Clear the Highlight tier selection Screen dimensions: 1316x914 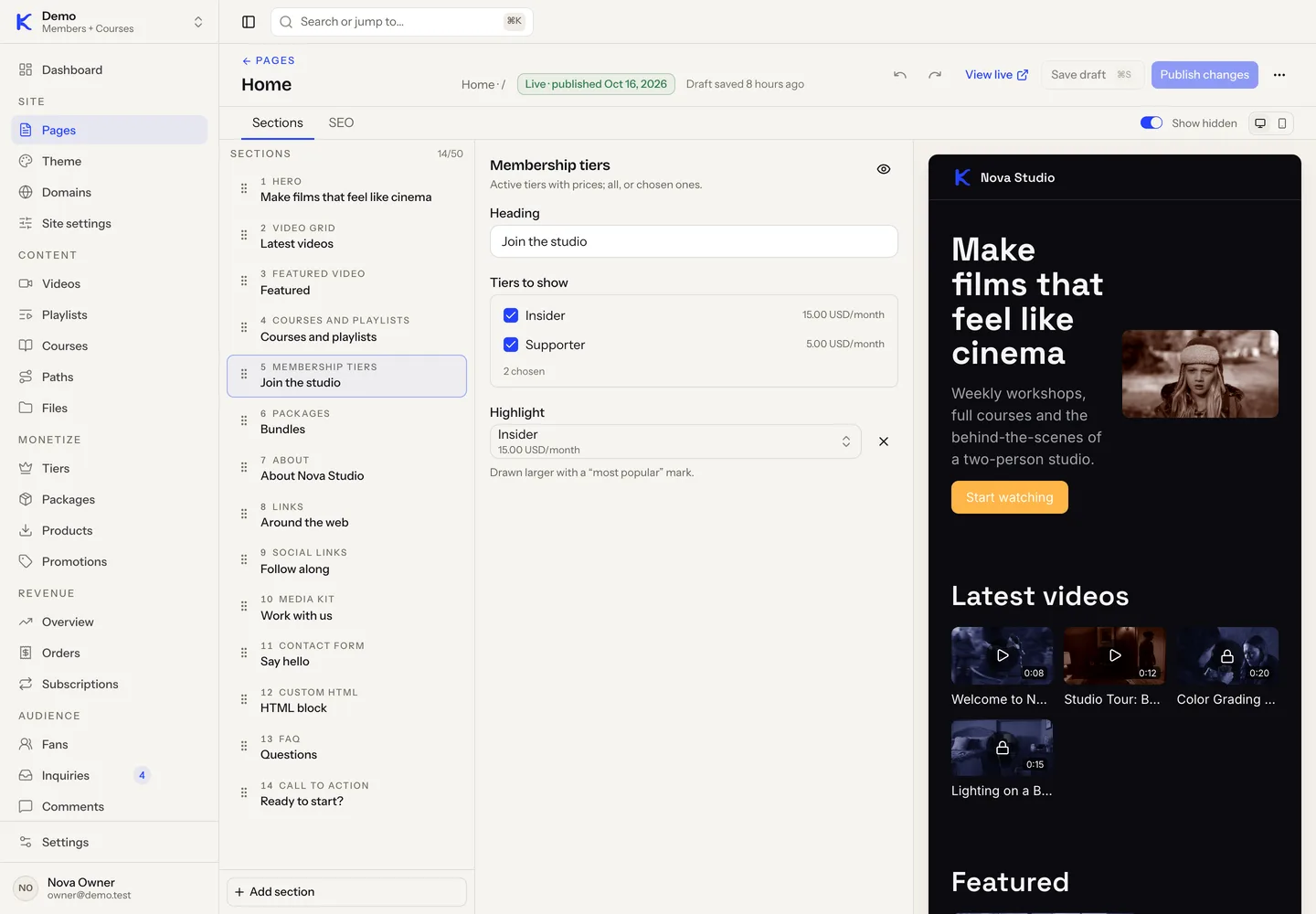coord(884,441)
